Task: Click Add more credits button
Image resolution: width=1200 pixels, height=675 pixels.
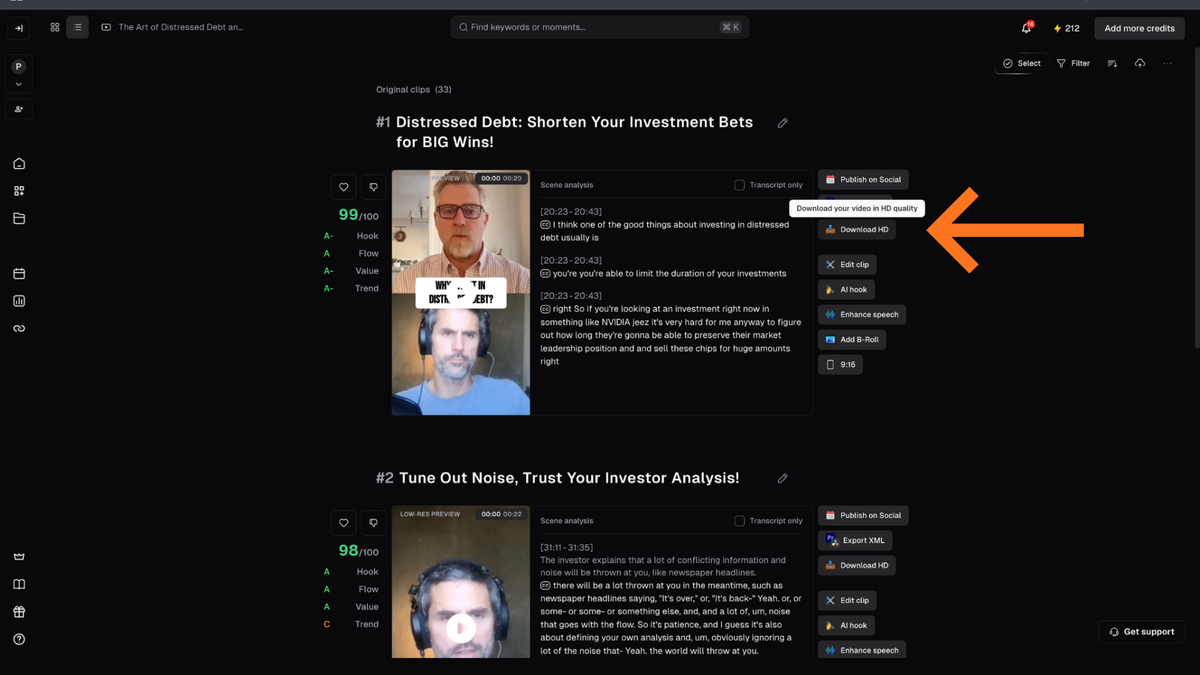Action: (1139, 28)
